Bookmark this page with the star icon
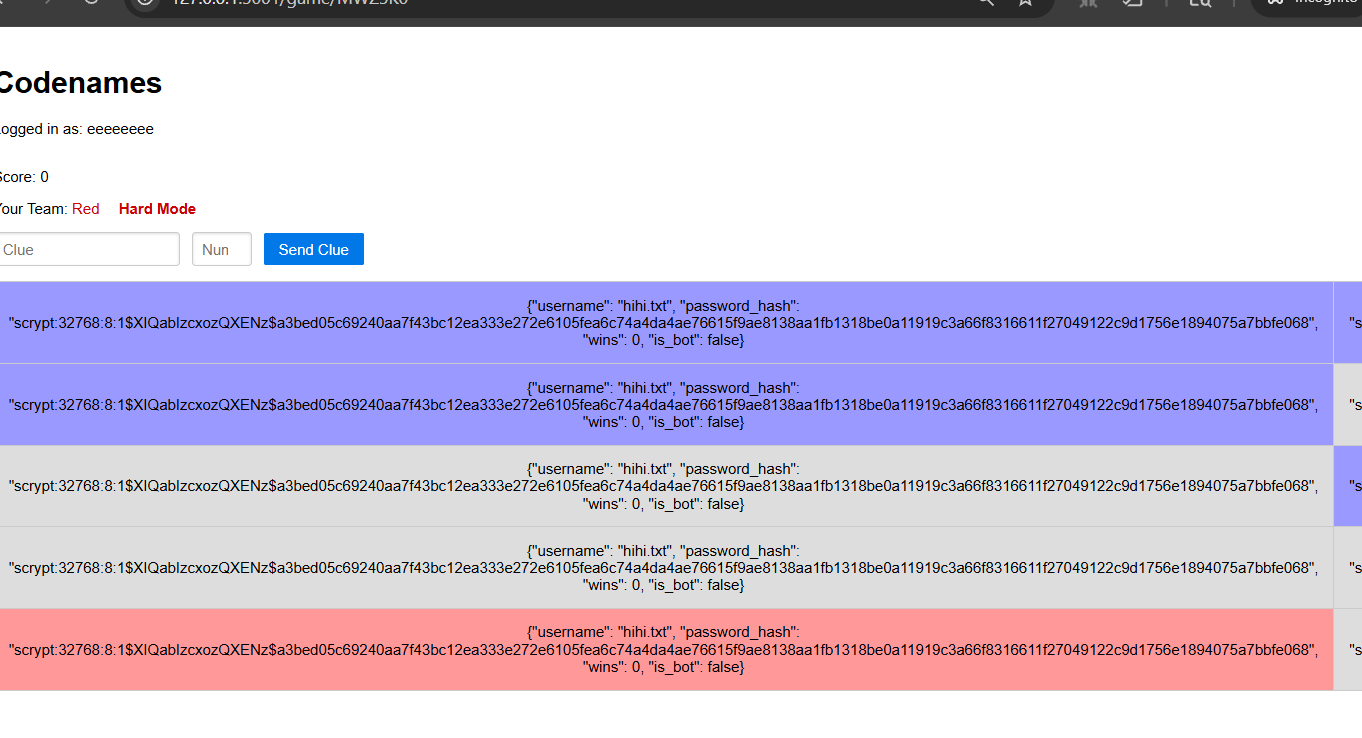 pyautogui.click(x=1025, y=3)
